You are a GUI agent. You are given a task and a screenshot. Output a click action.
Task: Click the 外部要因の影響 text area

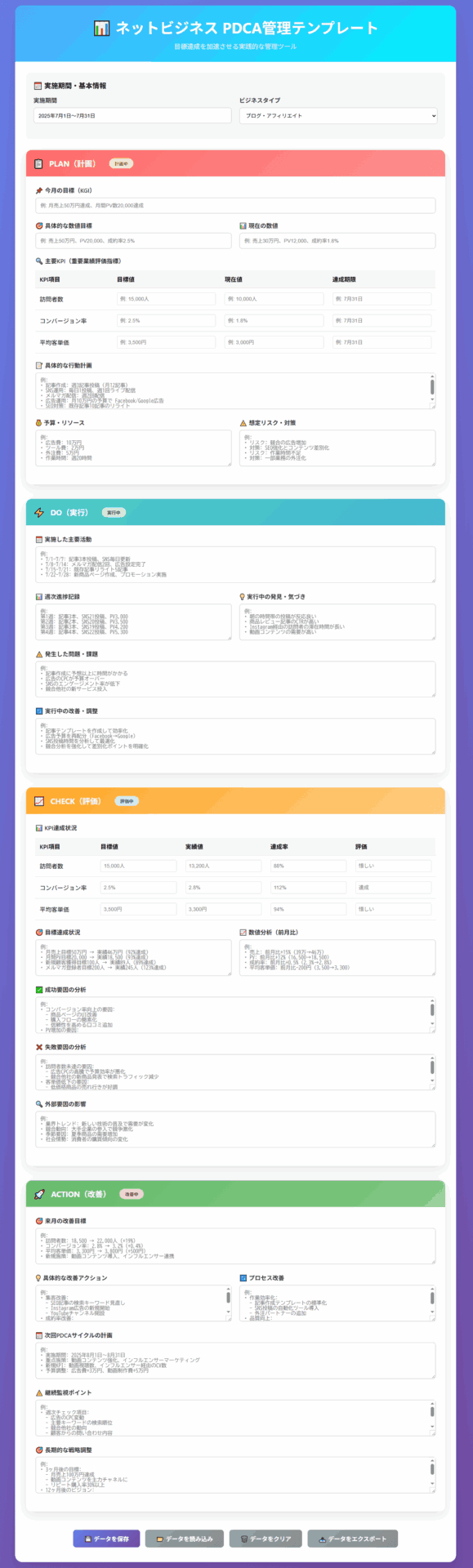tap(235, 1129)
